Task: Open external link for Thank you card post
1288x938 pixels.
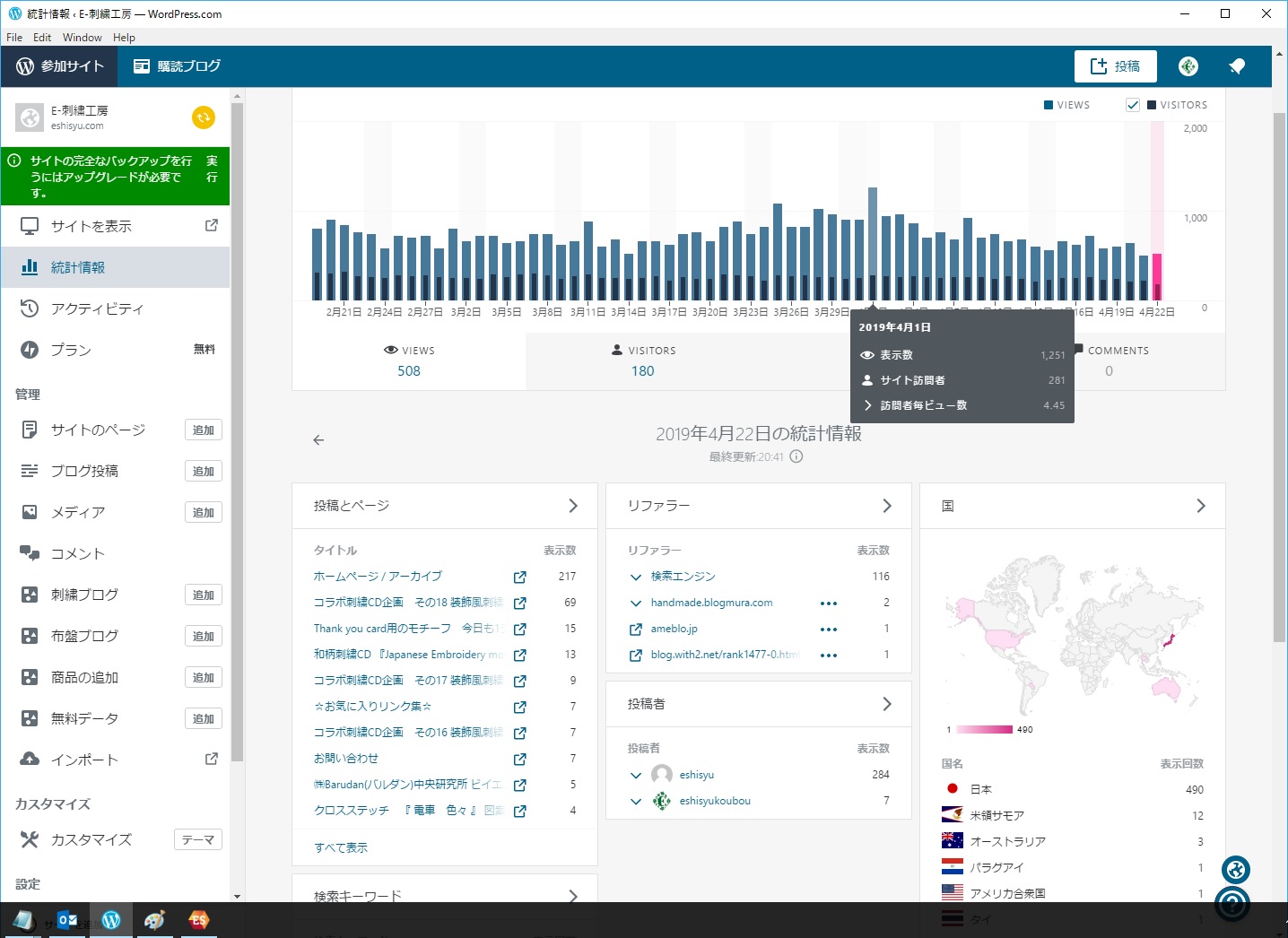Action: click(519, 630)
